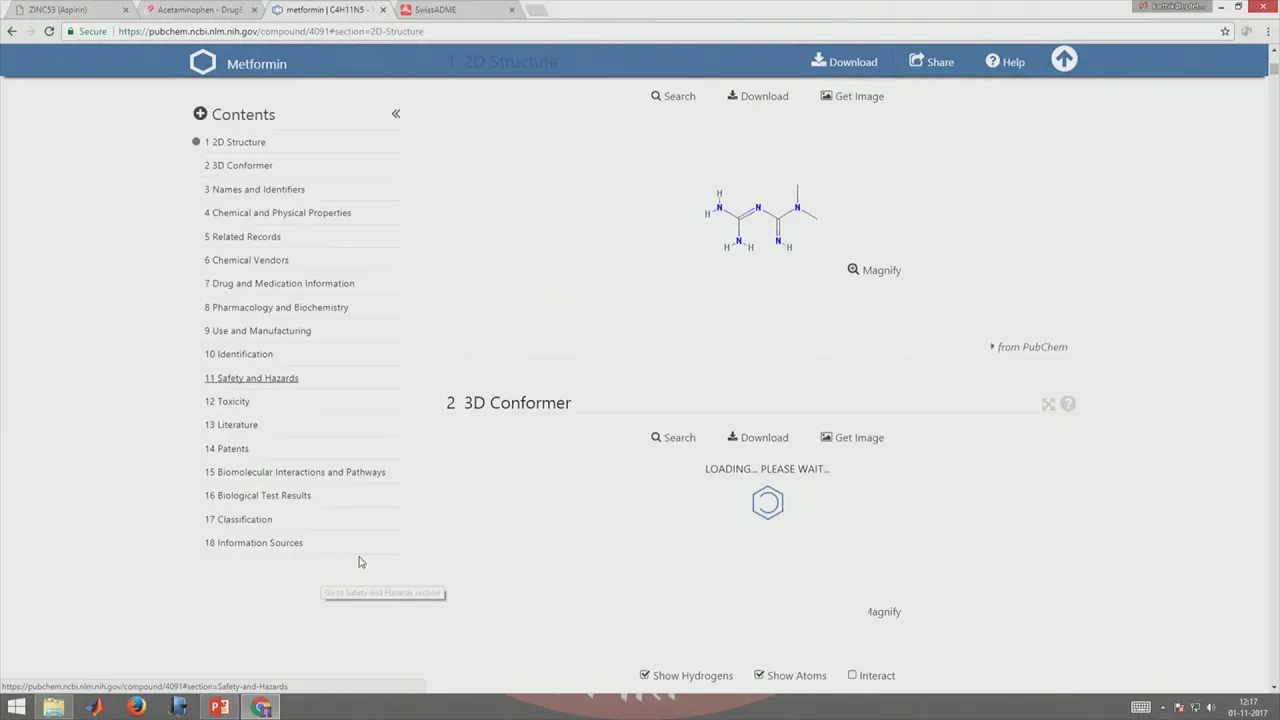Open 6 Chemical Vendors section
The image size is (1280, 720).
(x=246, y=260)
